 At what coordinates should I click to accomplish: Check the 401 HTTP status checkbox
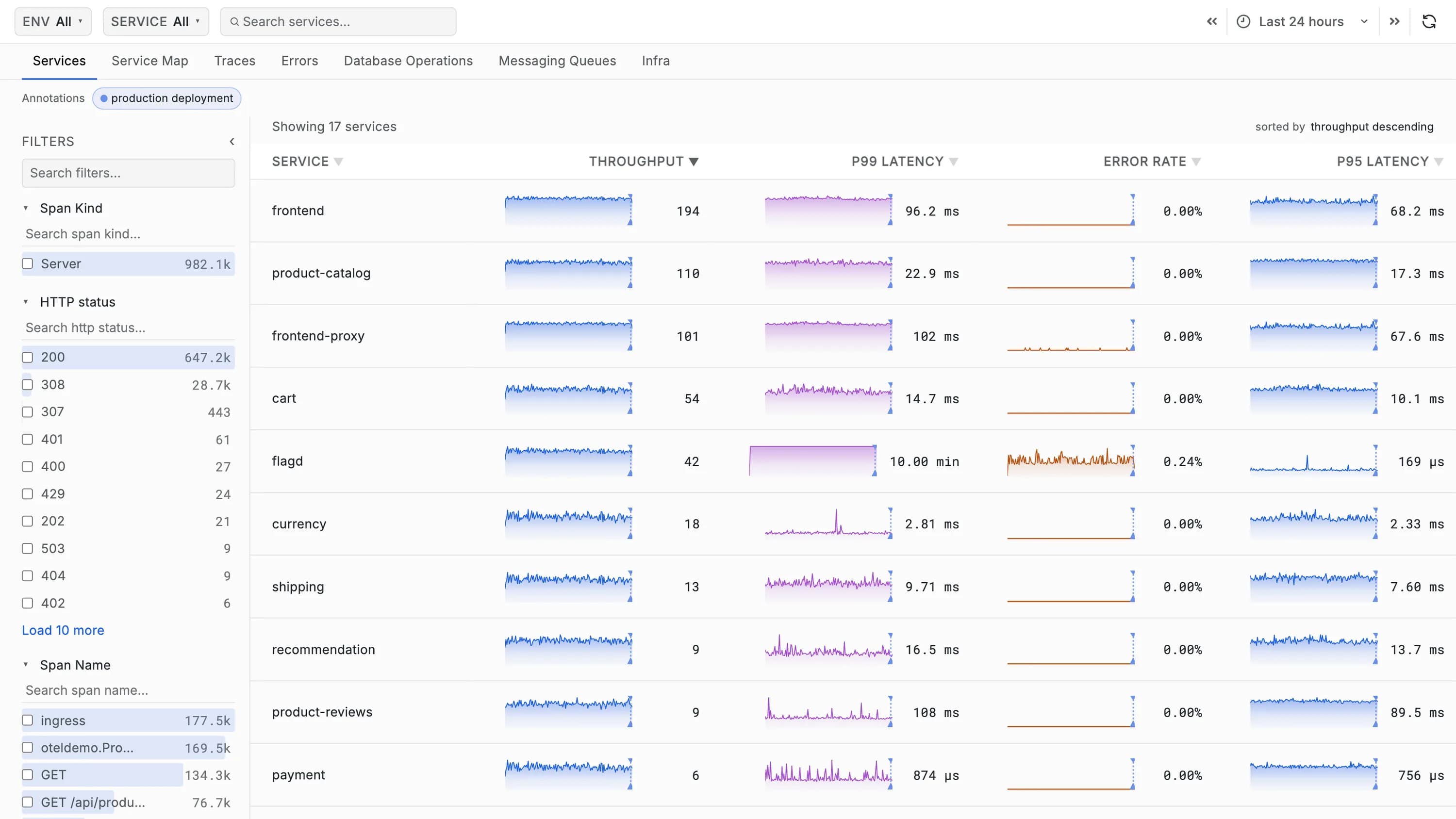[28, 439]
